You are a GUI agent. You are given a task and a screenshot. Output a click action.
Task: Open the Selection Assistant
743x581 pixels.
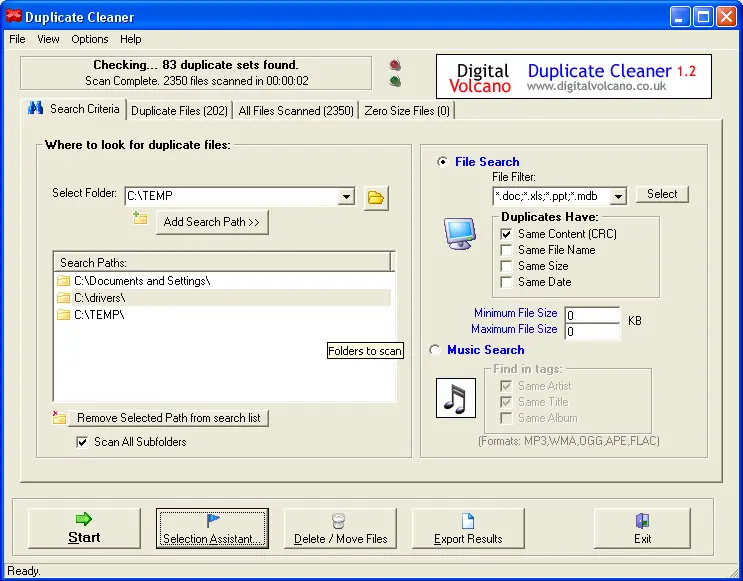click(212, 528)
